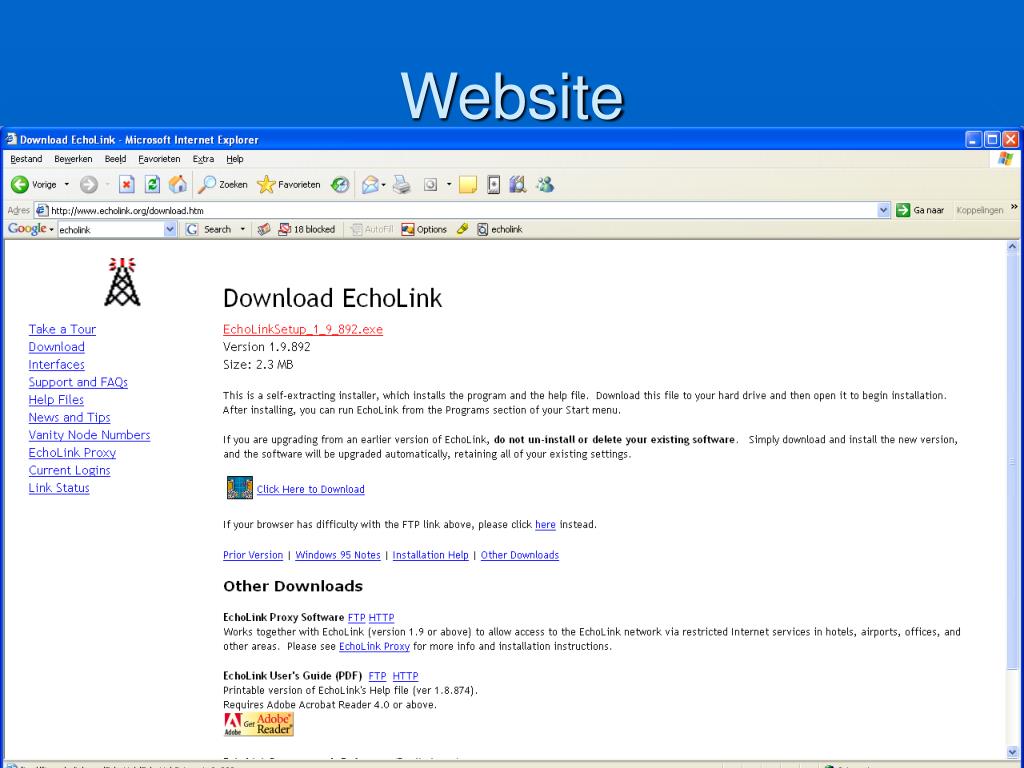Click the page scrollbar down arrow
This screenshot has width=1024, height=768.
pos(1012,752)
